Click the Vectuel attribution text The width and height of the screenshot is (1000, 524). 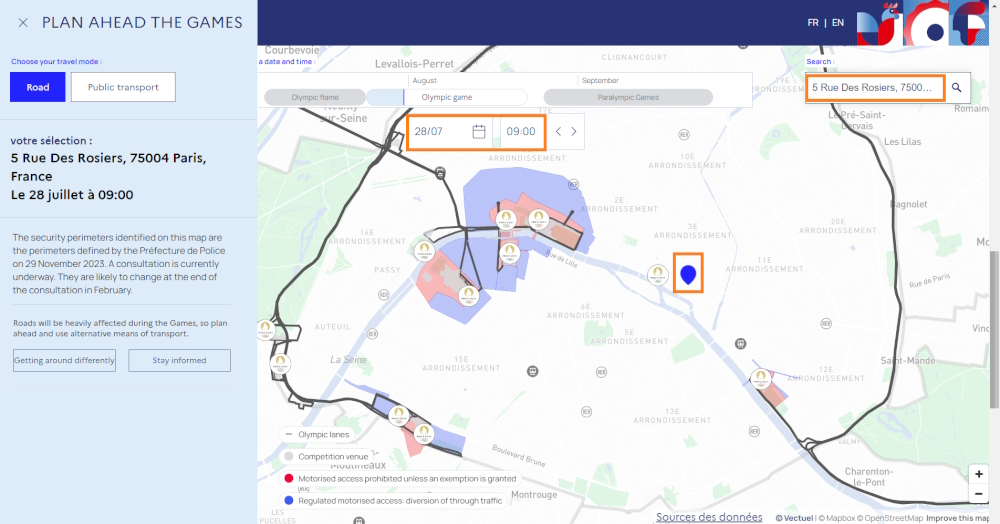pyautogui.click(x=795, y=518)
